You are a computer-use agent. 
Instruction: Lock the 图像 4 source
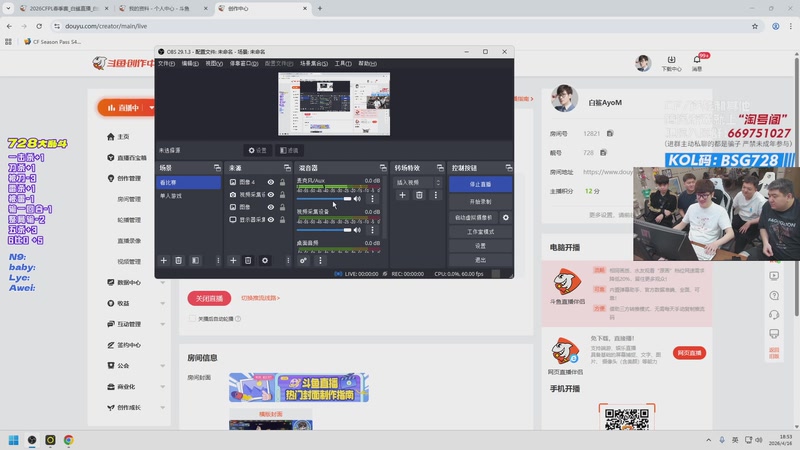click(282, 182)
